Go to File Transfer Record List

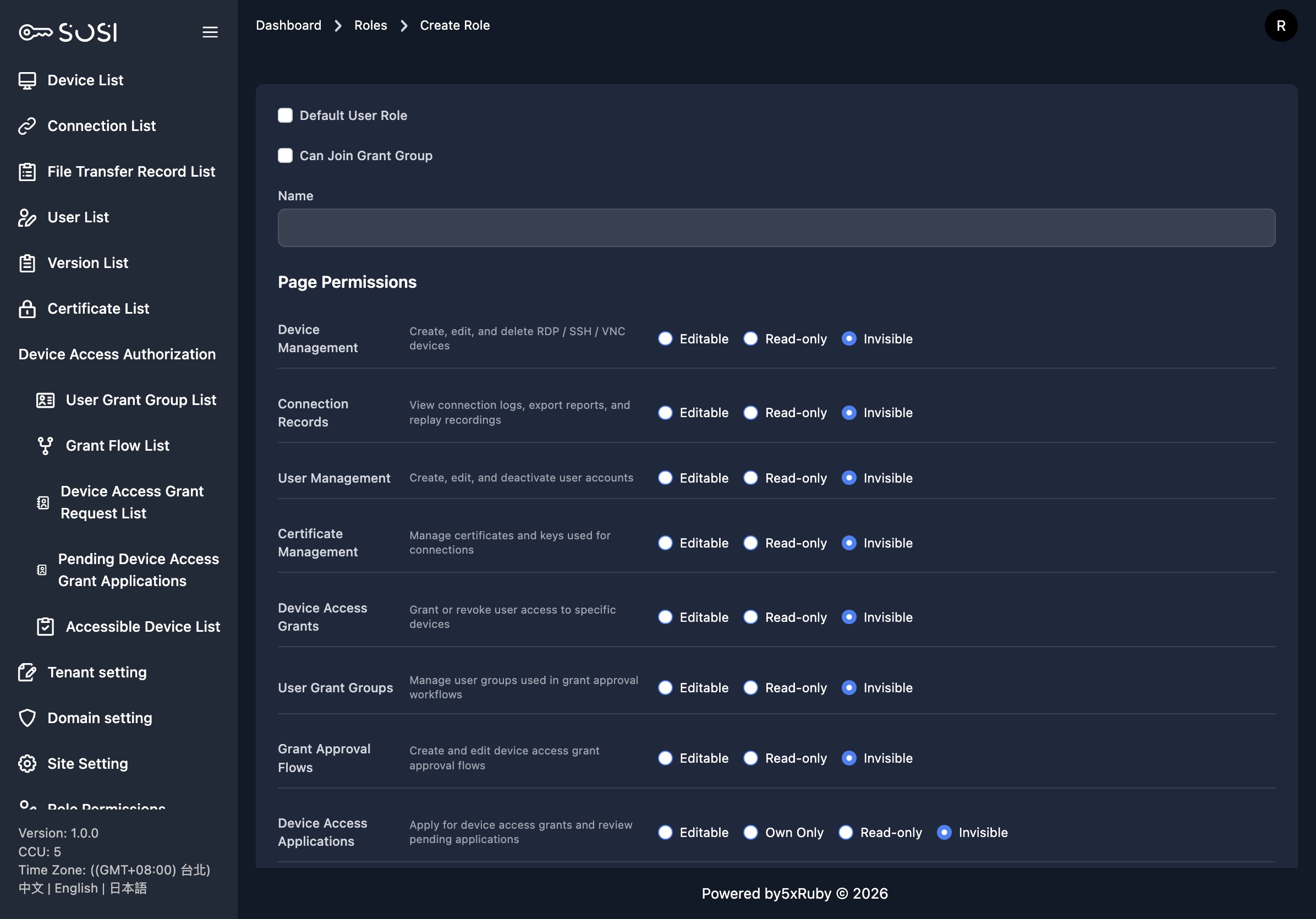tap(131, 172)
